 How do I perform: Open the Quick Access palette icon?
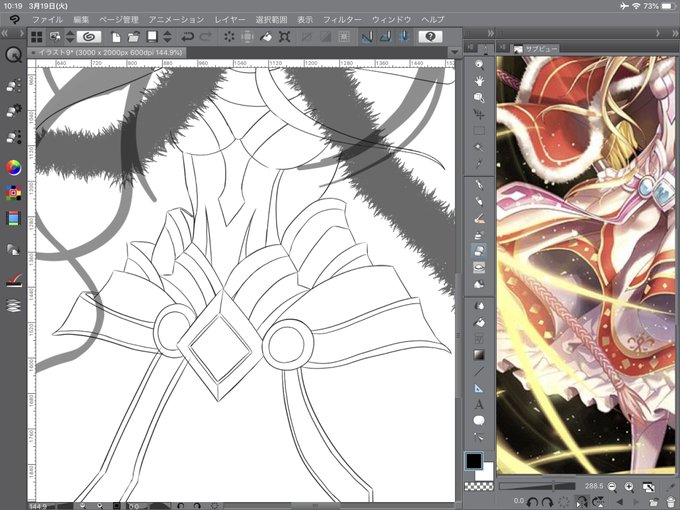coord(13,55)
